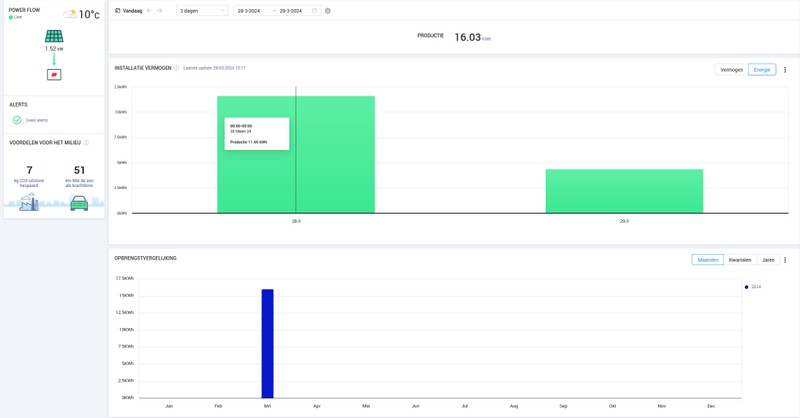
Task: Click the 29-3 x-axis label
Action: point(624,222)
